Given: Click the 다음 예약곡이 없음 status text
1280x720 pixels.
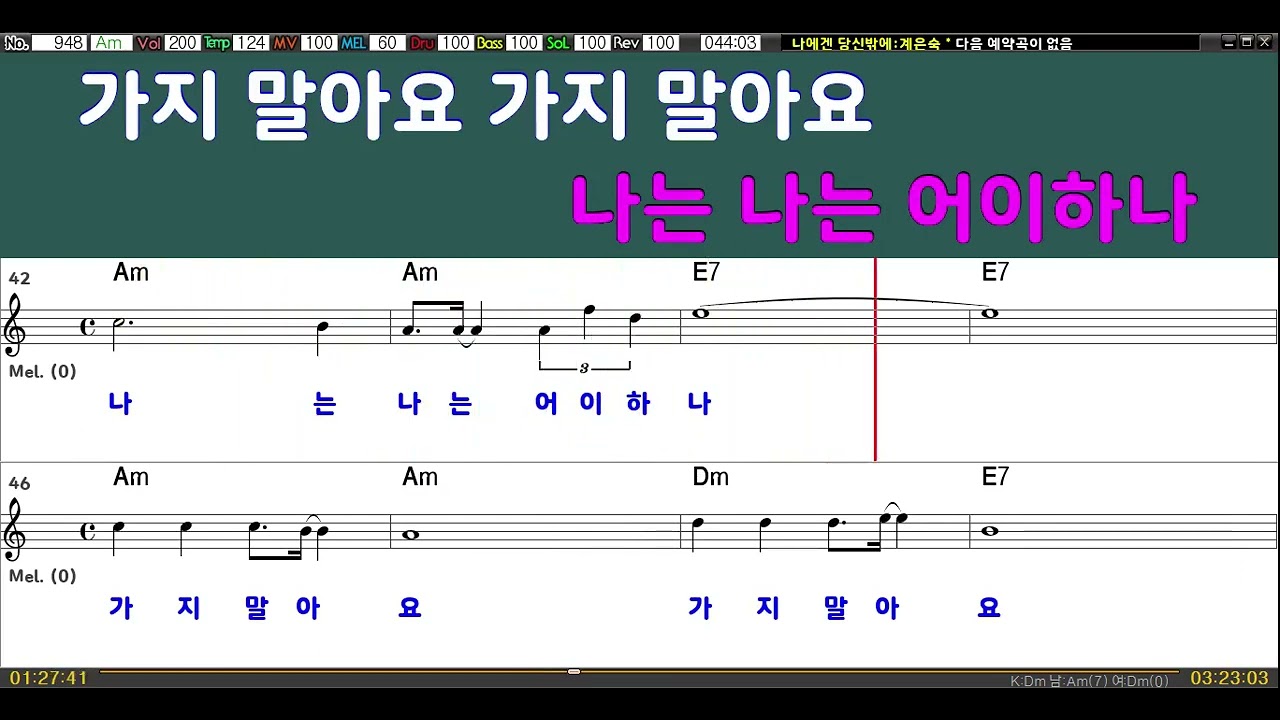Looking at the screenshot, I should pyautogui.click(x=1013, y=43).
